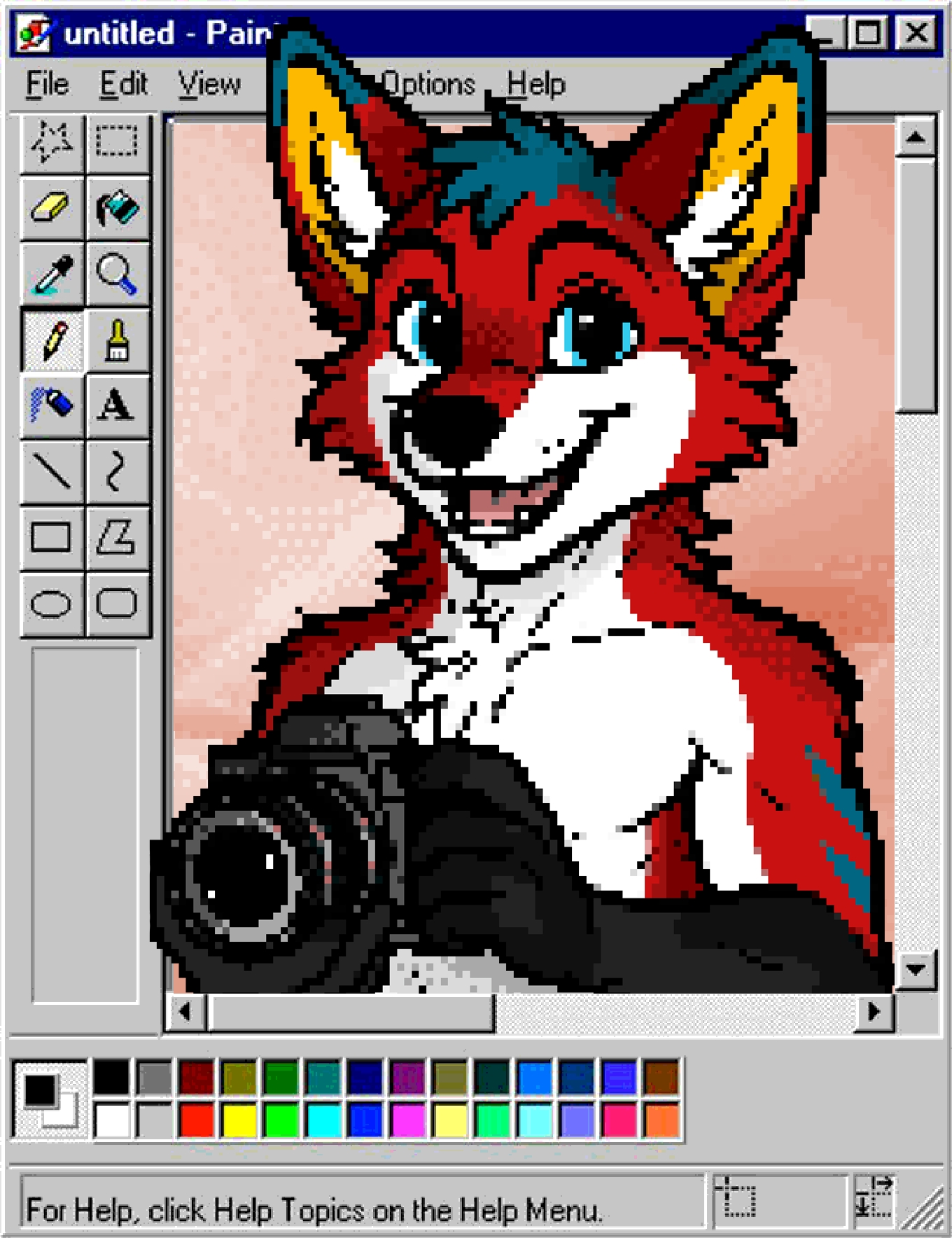
Task: Pick the bright red color swatch
Action: point(197,1120)
